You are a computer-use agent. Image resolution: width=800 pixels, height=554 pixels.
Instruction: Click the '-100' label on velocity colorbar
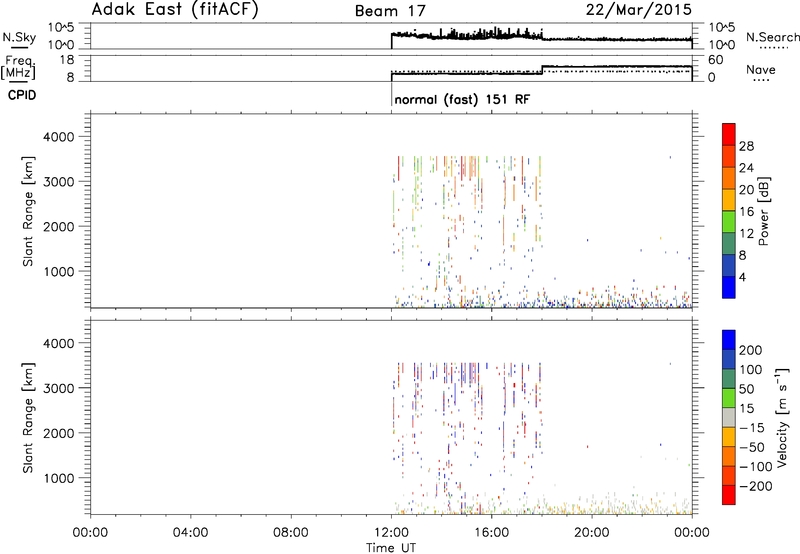[756, 467]
